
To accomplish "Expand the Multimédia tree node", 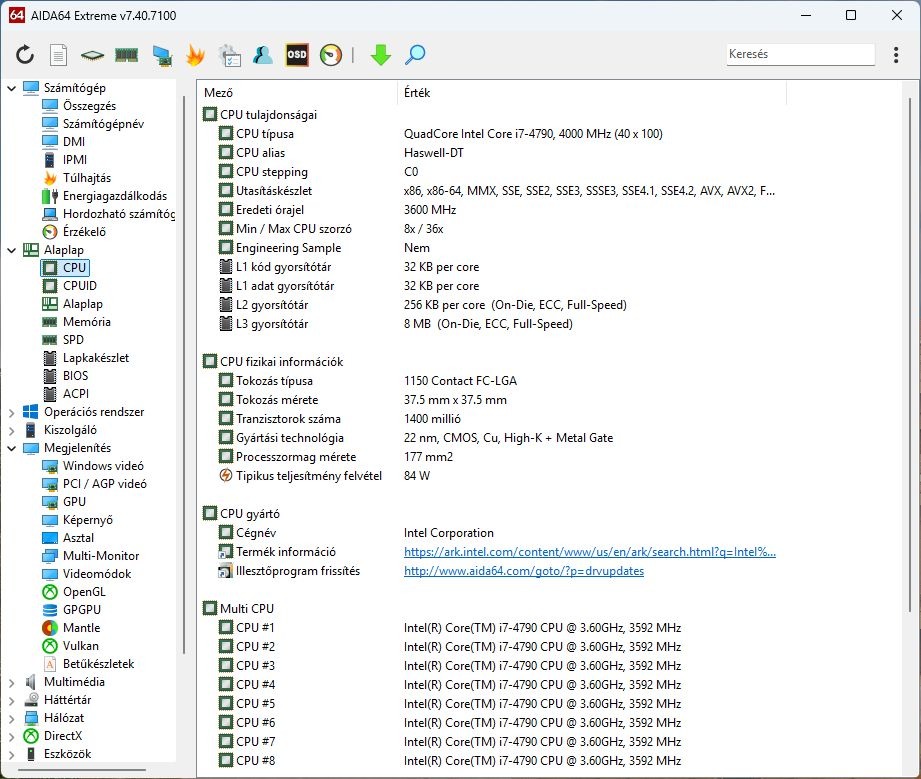I will pyautogui.click(x=11, y=682).
